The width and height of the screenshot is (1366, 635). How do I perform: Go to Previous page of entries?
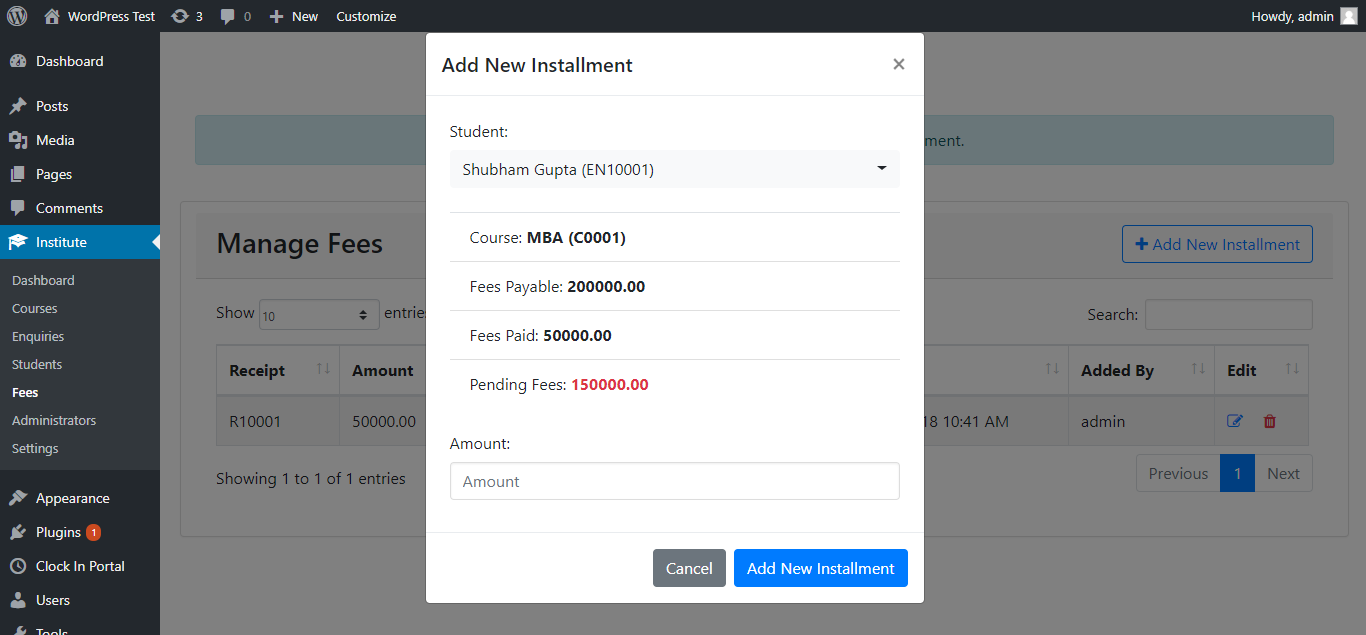point(1178,473)
